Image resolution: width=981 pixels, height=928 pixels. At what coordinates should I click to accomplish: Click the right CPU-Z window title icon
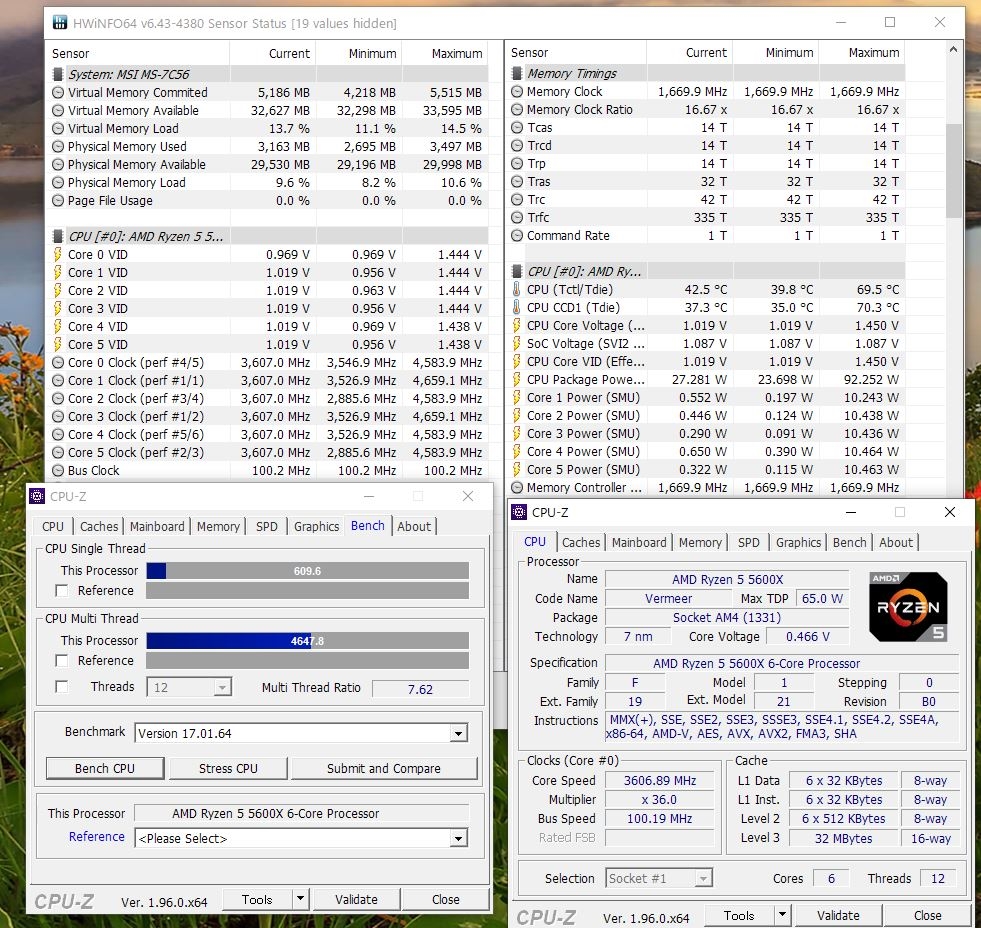click(x=519, y=512)
